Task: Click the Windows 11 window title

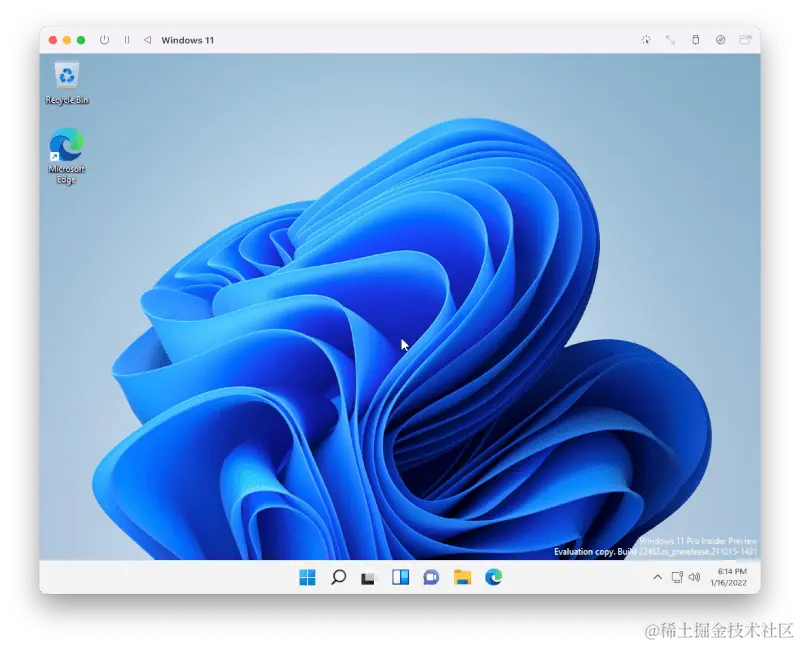Action: pyautogui.click(x=188, y=40)
